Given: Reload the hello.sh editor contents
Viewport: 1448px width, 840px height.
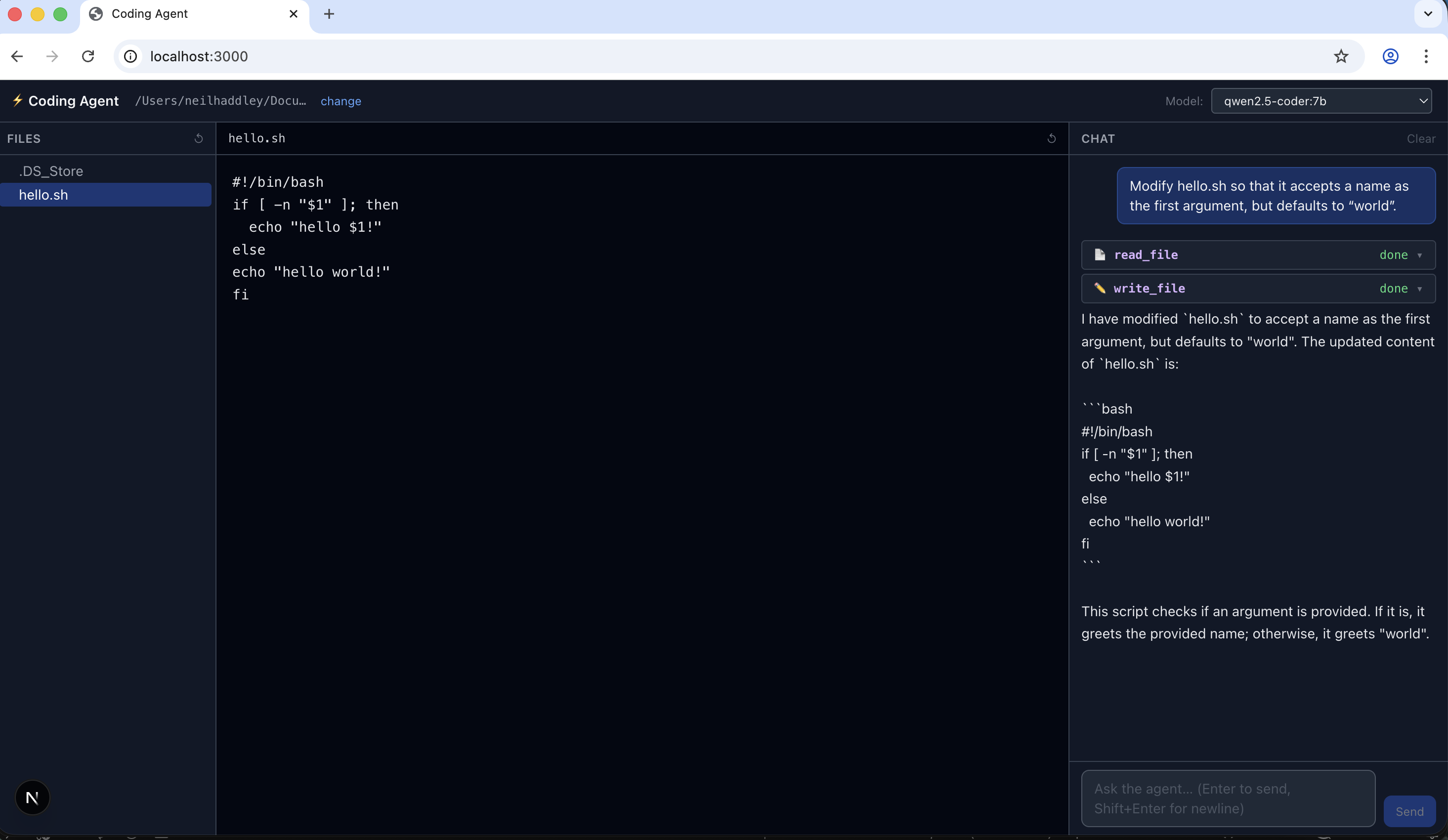Looking at the screenshot, I should click(1051, 138).
